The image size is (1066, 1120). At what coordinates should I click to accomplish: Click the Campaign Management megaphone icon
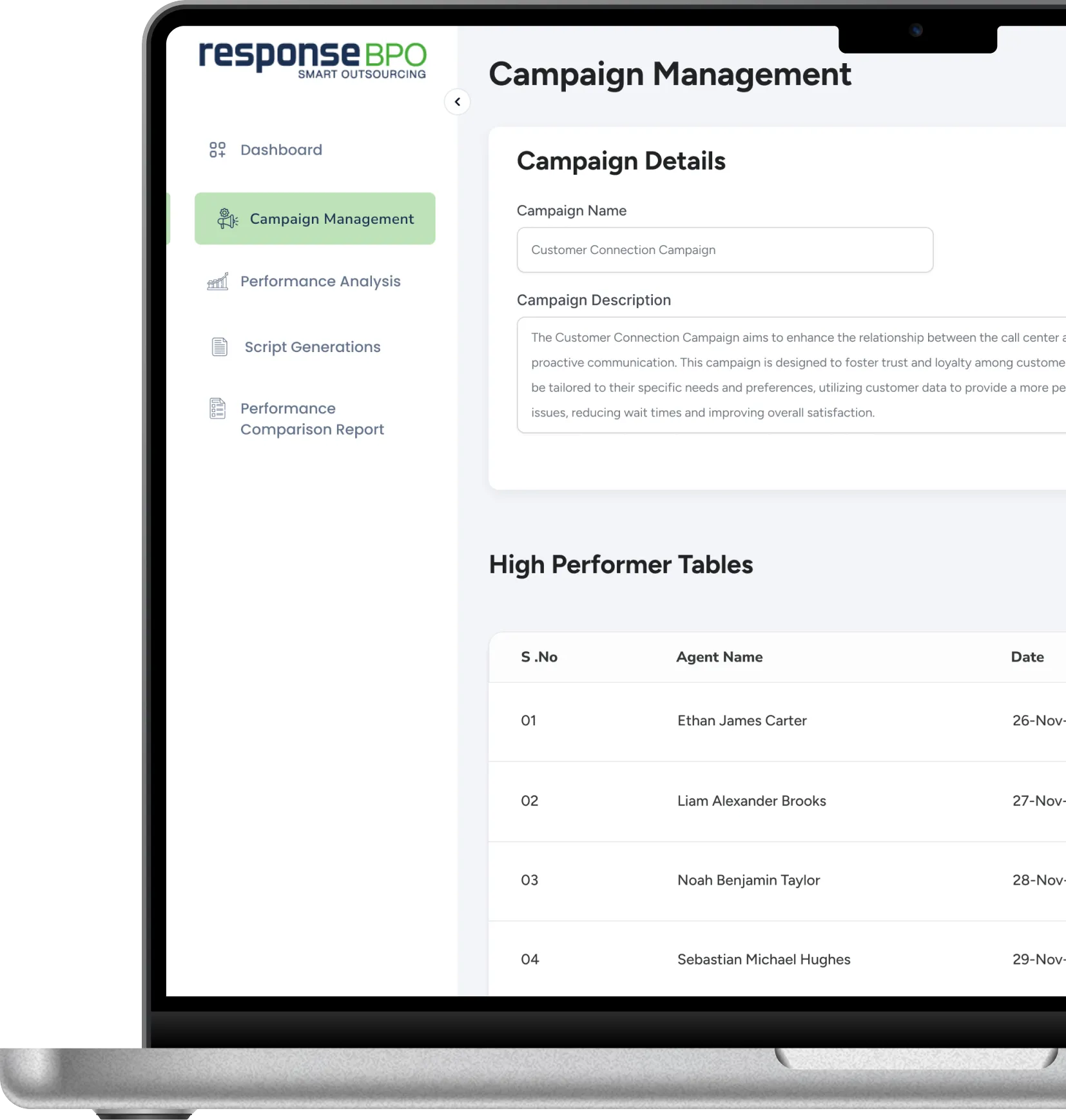(227, 219)
